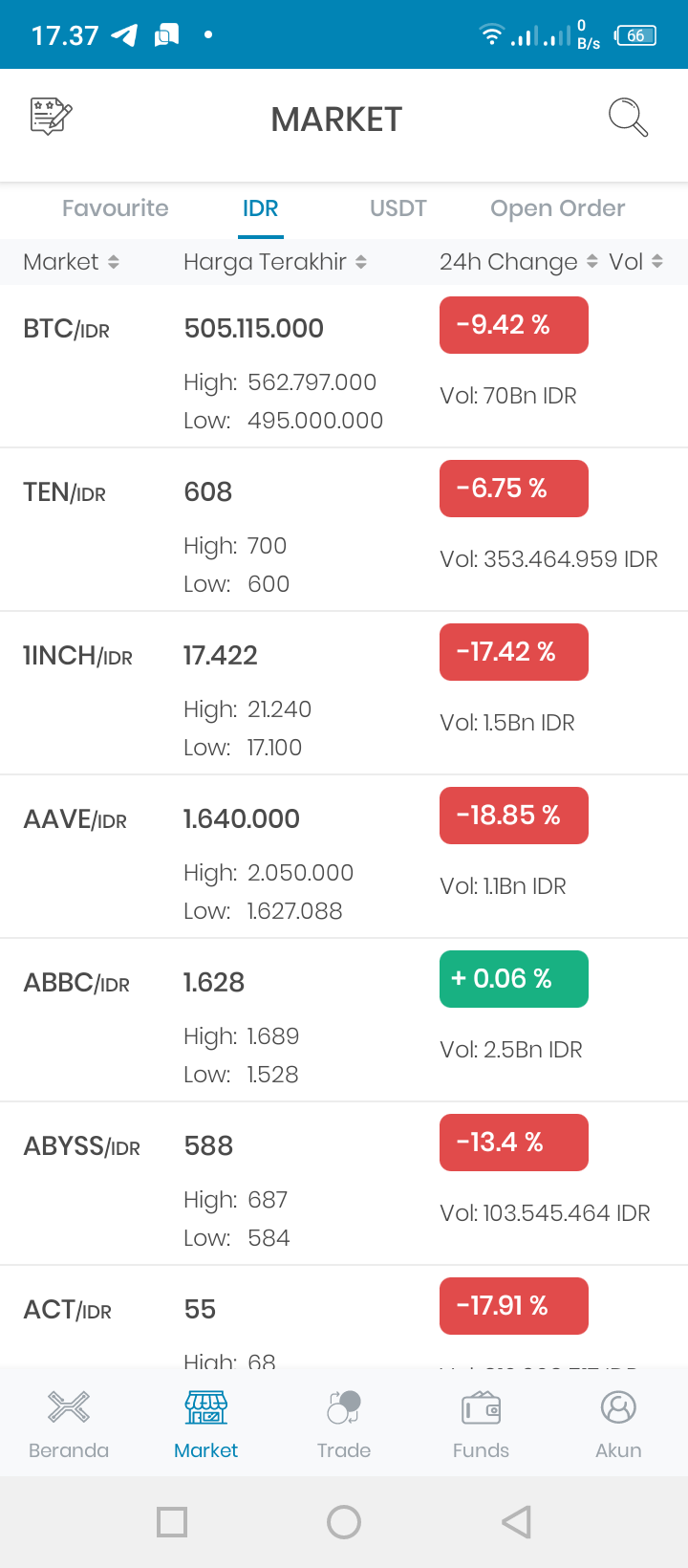
Task: Tap the Android back triangle button
Action: [x=516, y=1522]
